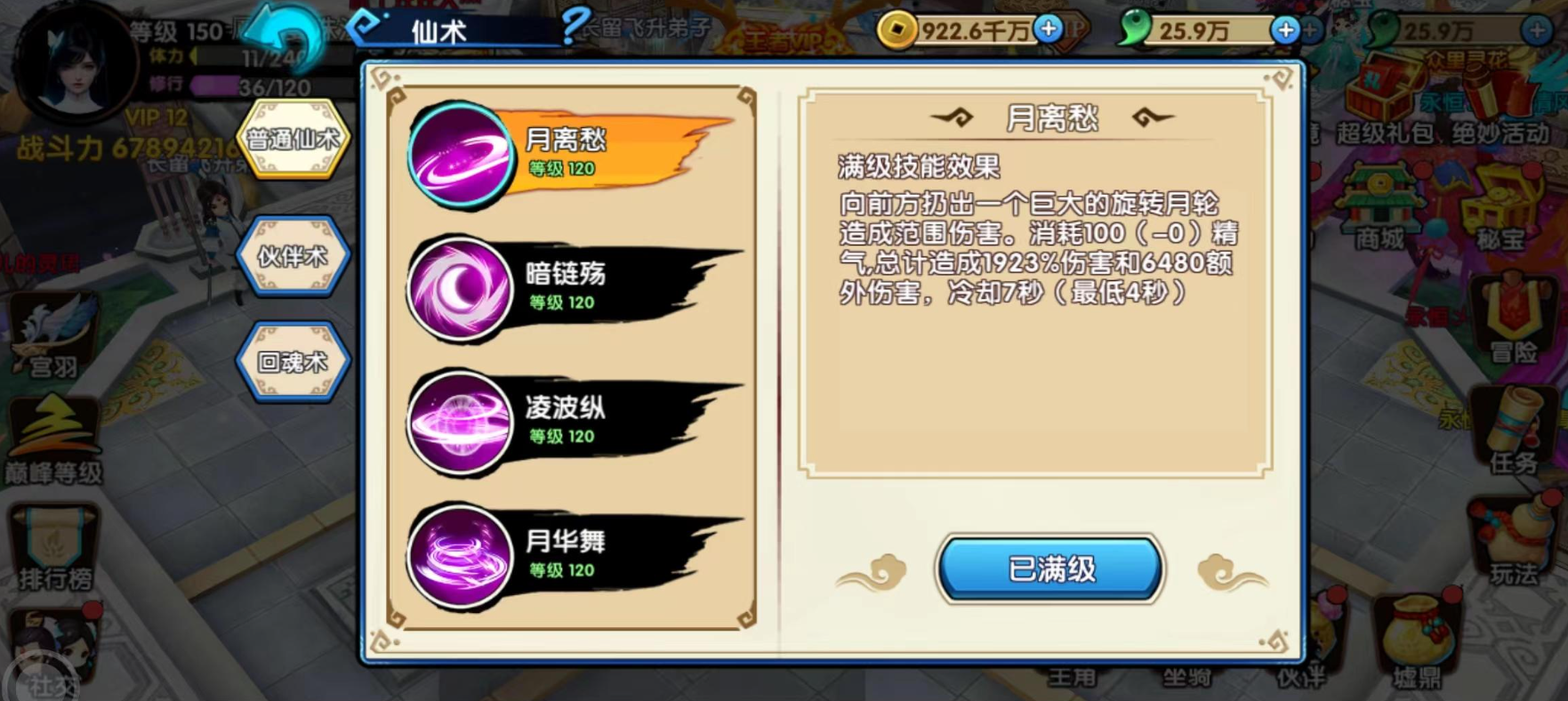This screenshot has height=701, width=1568.
Task: Click the 已满级 button
Action: pos(1050,568)
